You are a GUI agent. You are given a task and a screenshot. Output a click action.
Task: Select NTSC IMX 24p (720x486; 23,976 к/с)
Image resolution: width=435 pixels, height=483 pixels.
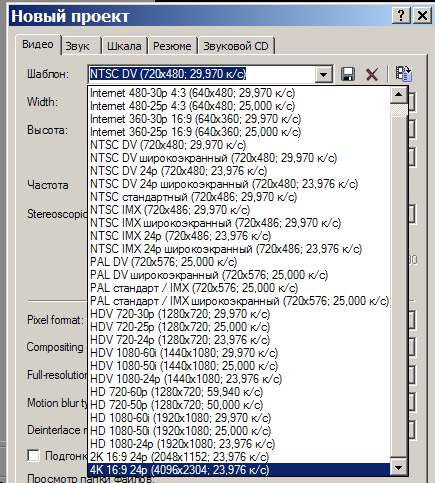click(239, 236)
